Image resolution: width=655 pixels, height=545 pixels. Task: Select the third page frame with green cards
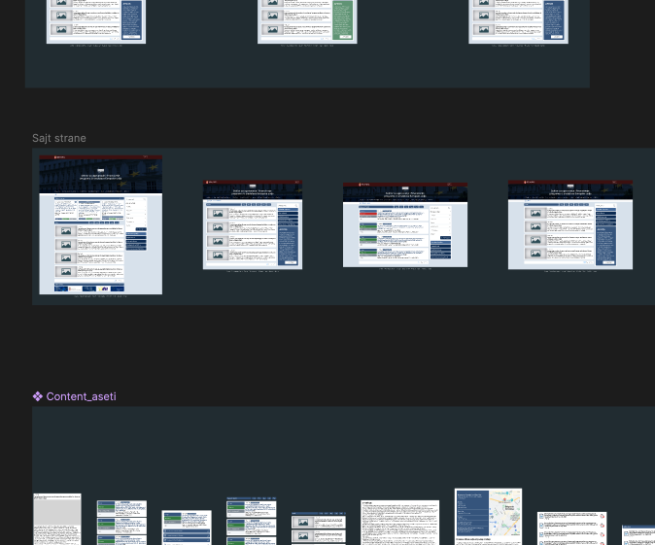click(x=404, y=225)
